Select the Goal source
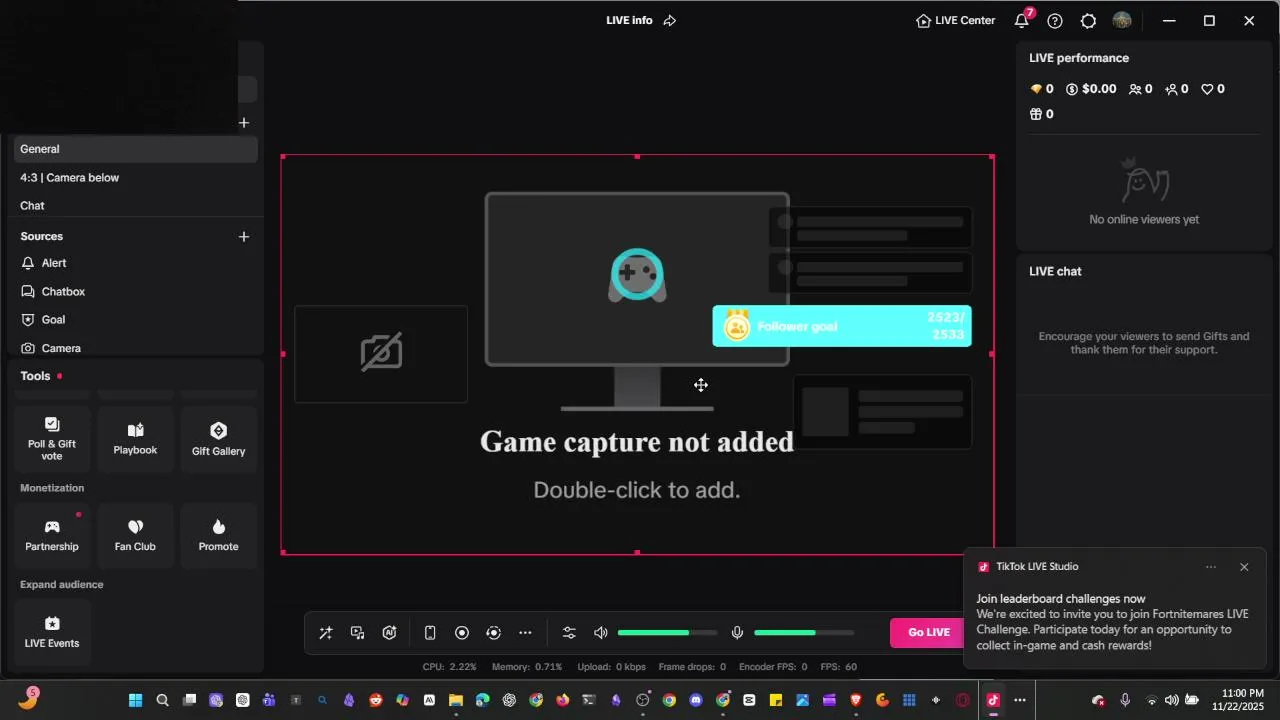Viewport: 1280px width, 720px height. coord(136,320)
